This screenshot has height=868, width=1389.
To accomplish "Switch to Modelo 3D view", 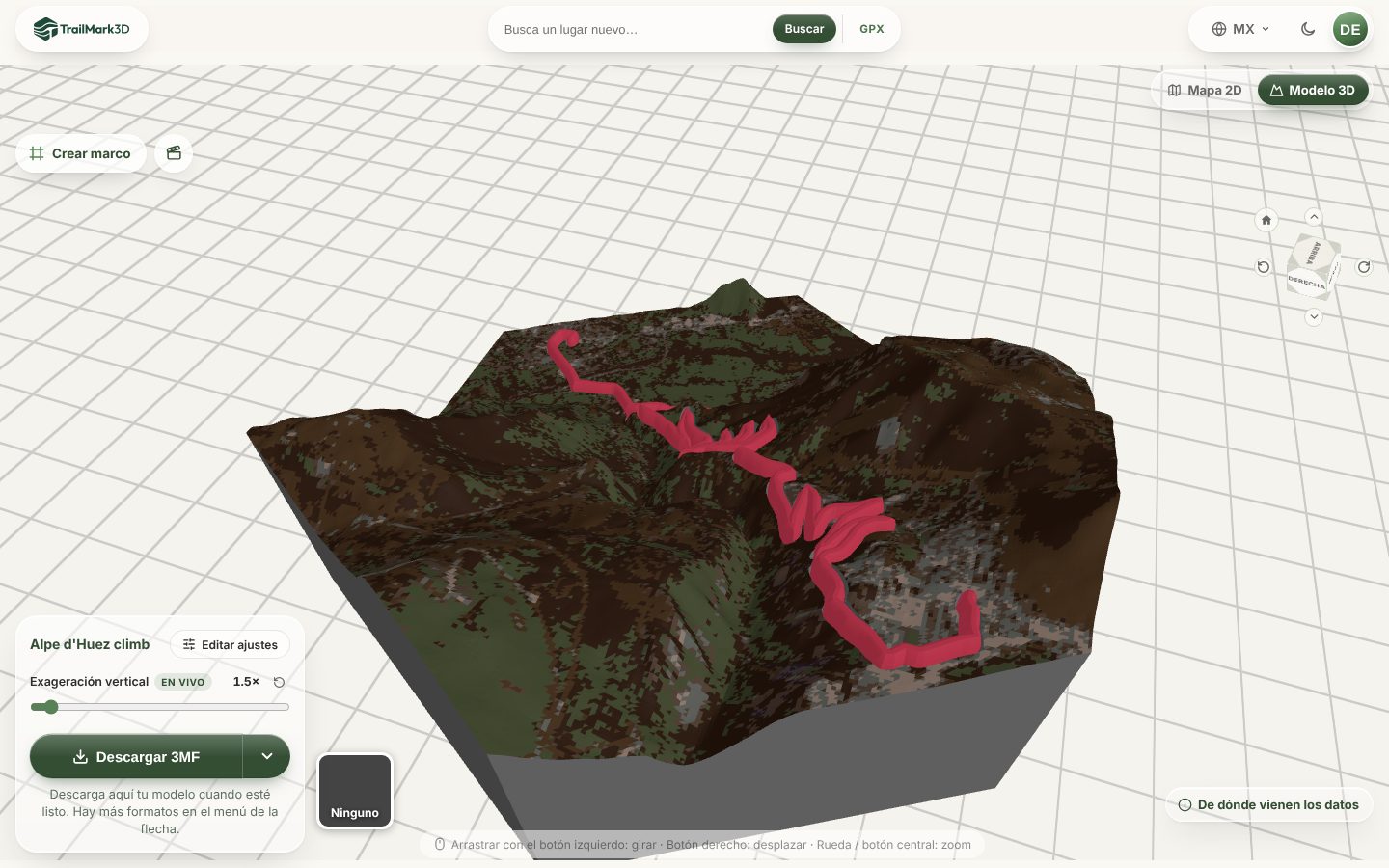I will [1313, 90].
